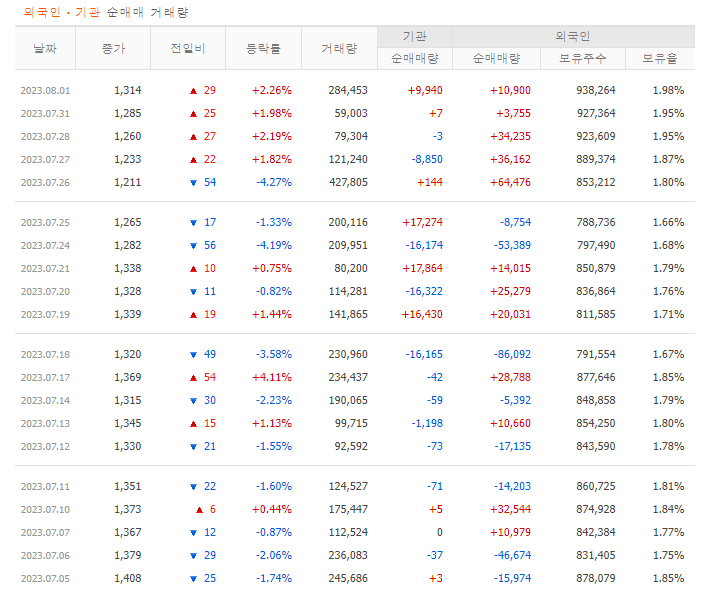Click holdings value 938,264
Image resolution: width=702 pixels, height=592 pixels.
click(596, 90)
